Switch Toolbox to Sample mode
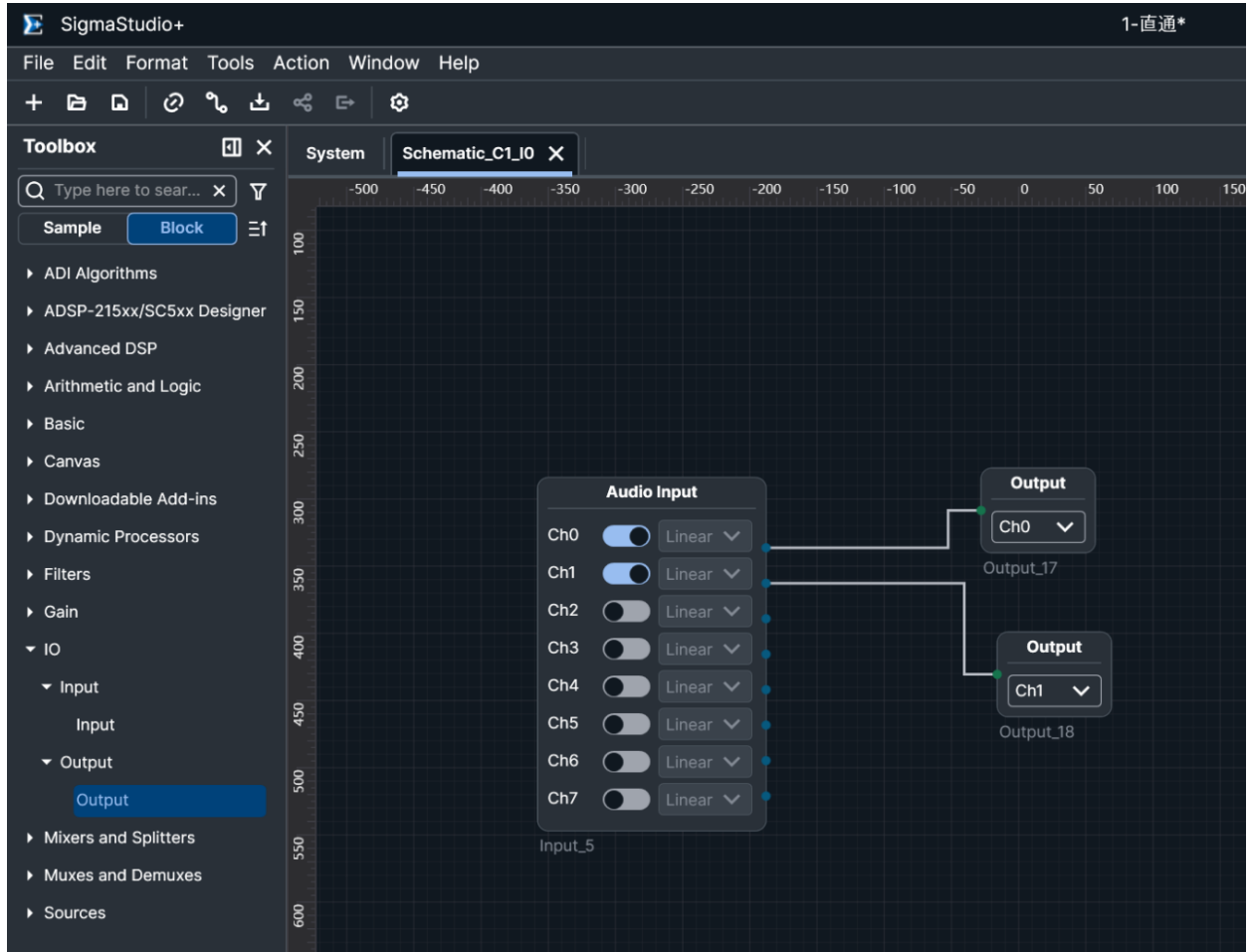 [x=73, y=228]
